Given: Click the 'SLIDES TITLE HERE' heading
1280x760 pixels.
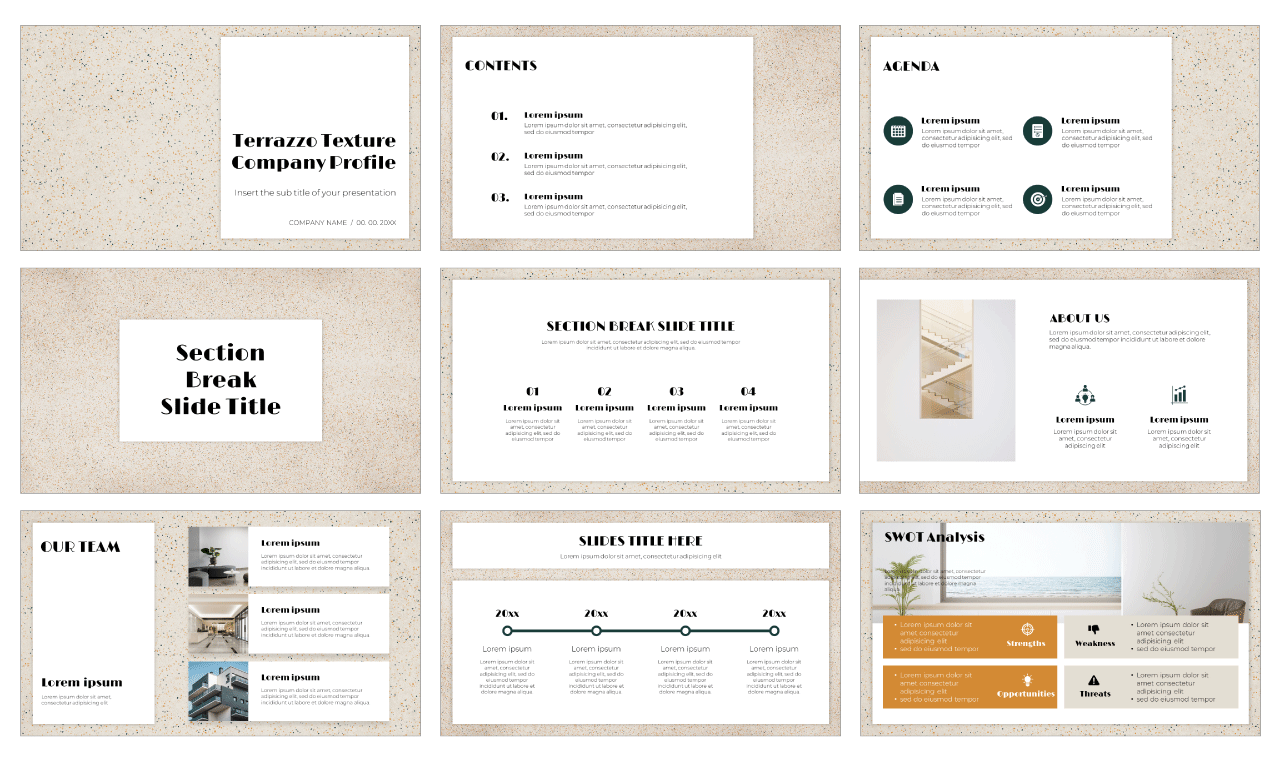Looking at the screenshot, I should [640, 541].
